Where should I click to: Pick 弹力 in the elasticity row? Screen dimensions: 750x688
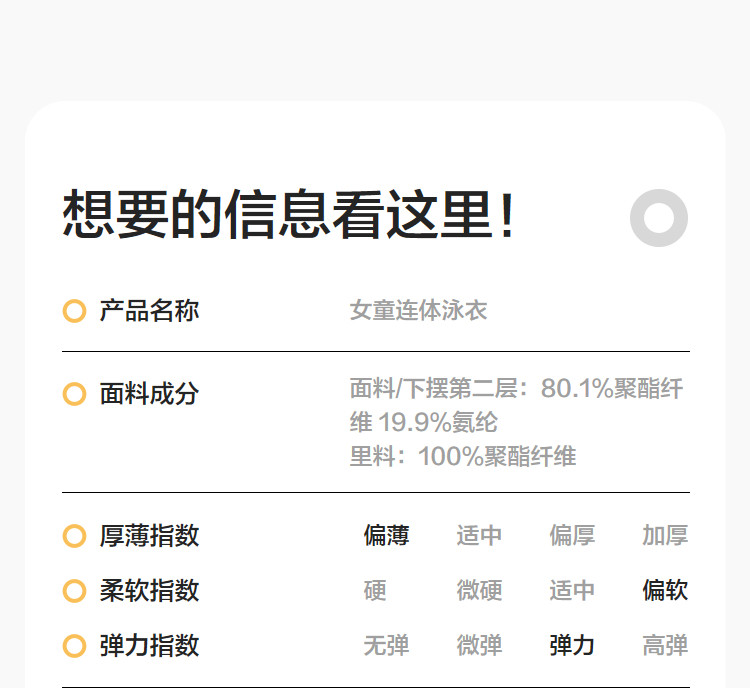[572, 646]
